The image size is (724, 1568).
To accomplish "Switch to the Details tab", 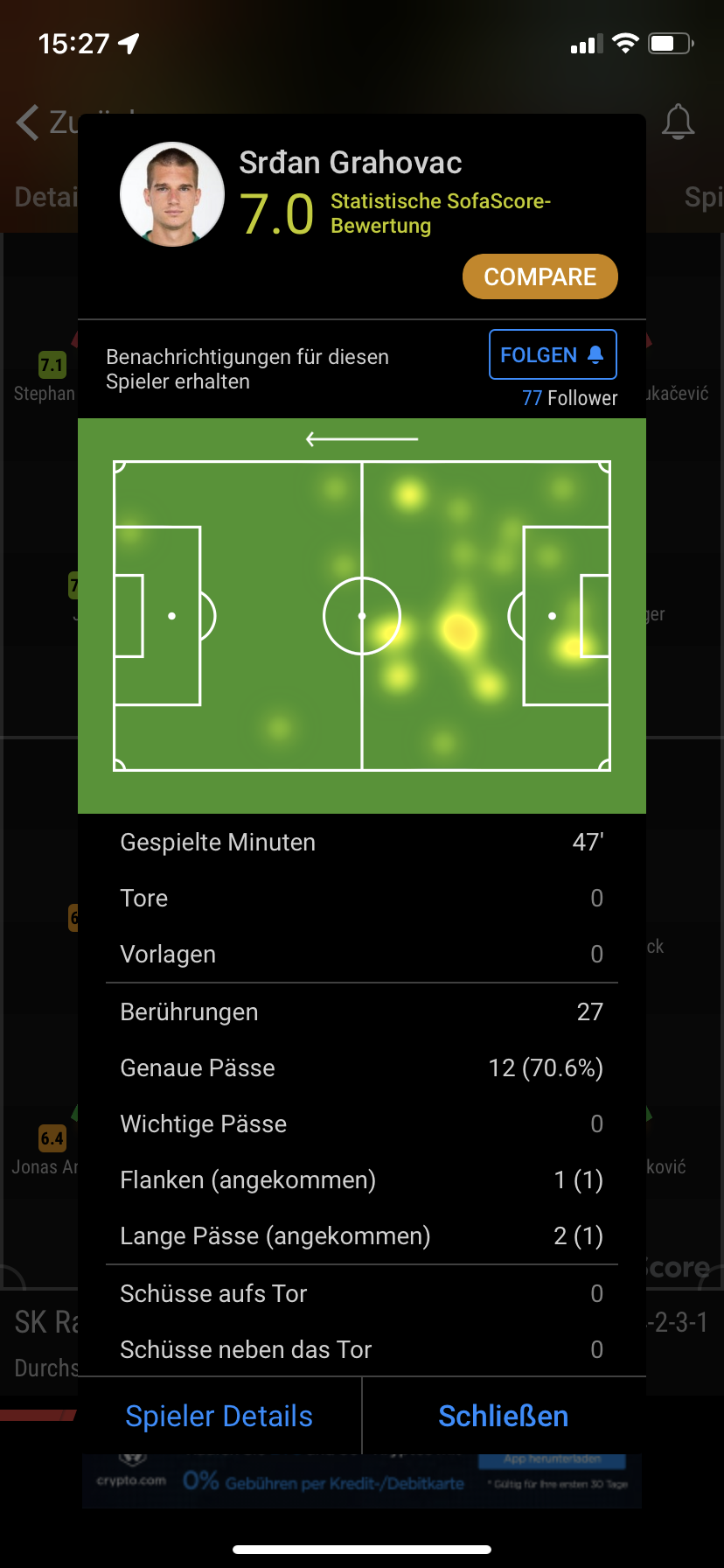I will (x=45, y=197).
